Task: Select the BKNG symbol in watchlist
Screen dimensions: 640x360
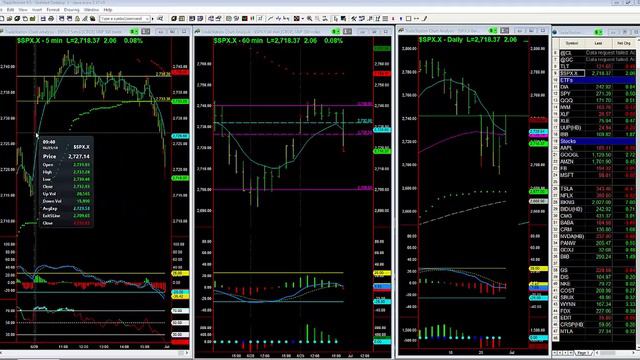Action: 567,202
